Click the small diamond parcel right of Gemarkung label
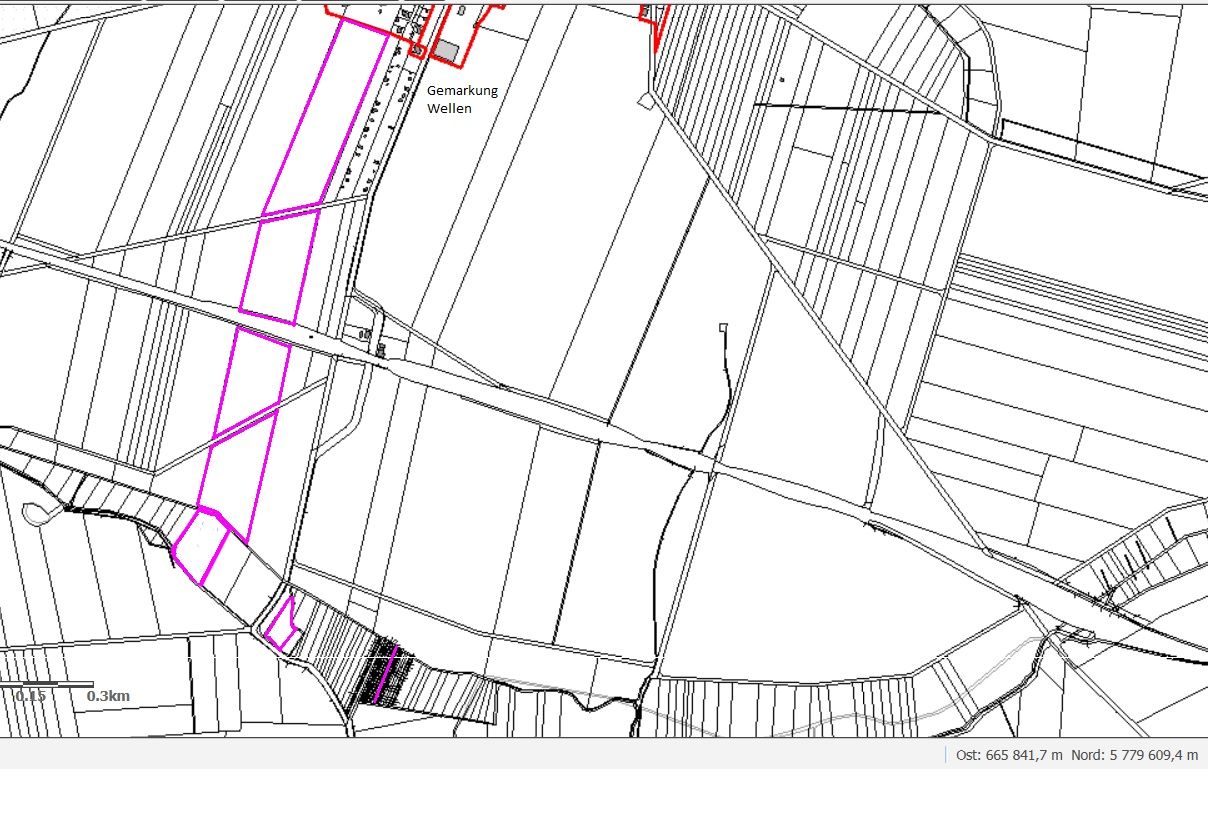This screenshot has width=1208, height=828. 645,100
